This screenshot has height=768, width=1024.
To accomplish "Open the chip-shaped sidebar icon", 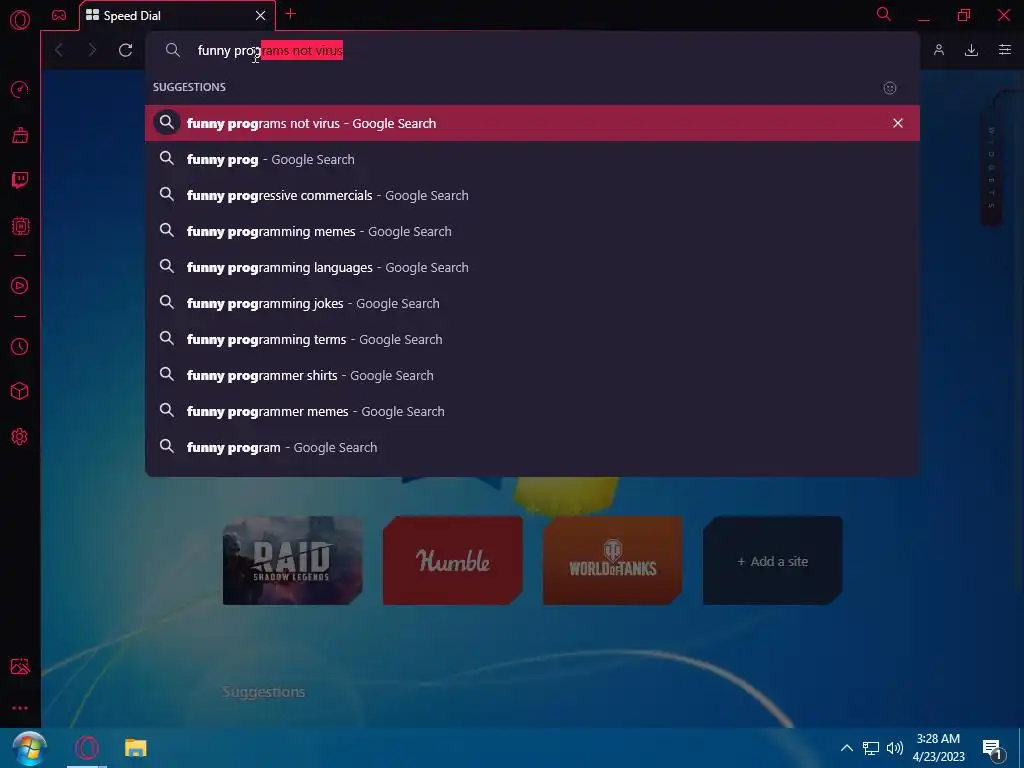I will coord(20,226).
